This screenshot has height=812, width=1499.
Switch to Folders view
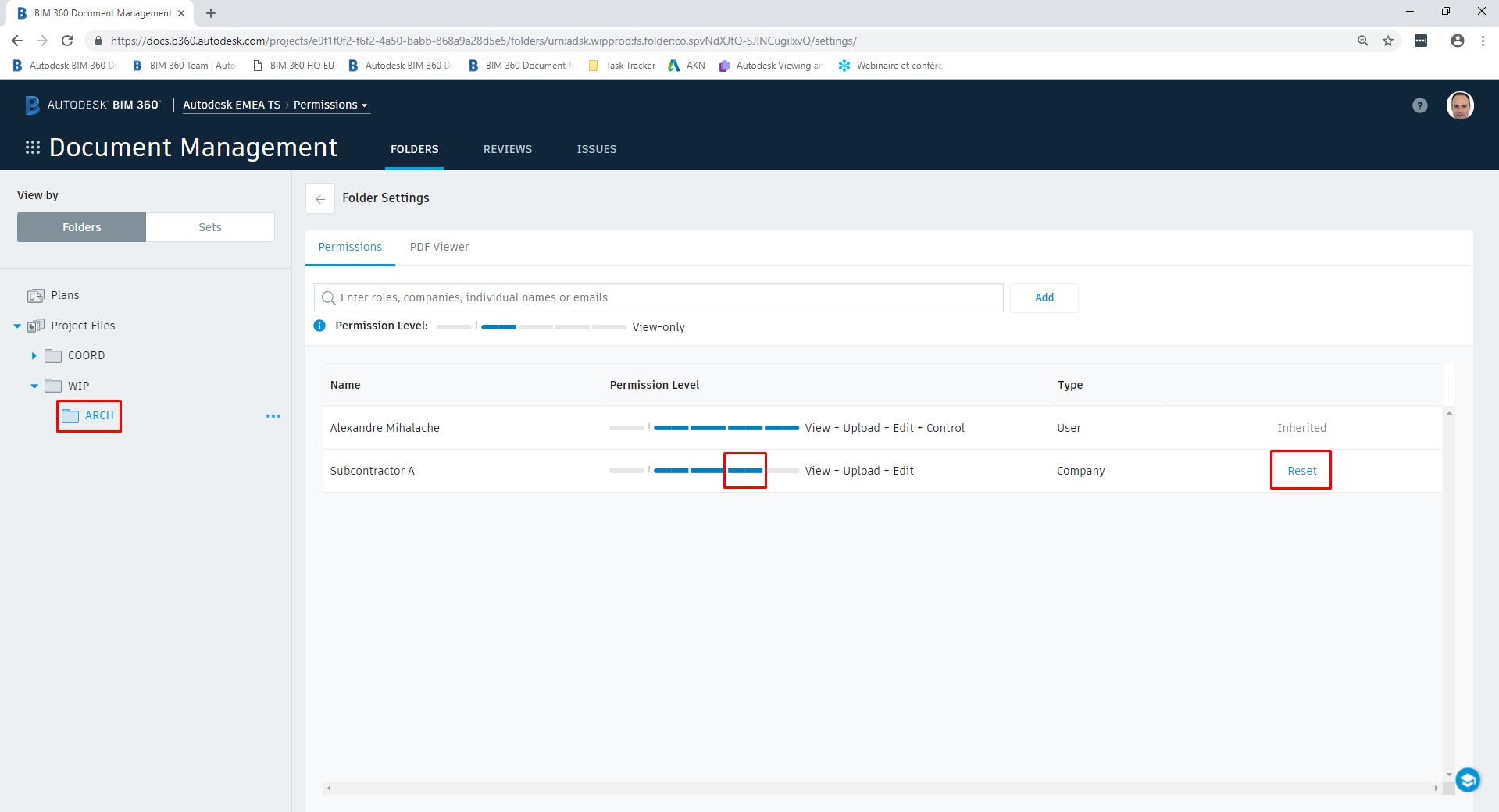(80, 226)
